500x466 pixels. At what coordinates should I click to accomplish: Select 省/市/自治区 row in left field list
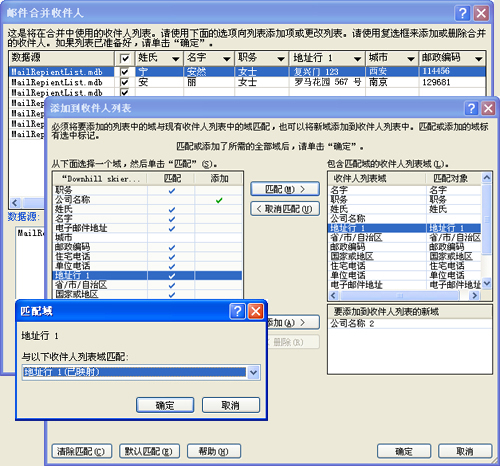(148, 285)
